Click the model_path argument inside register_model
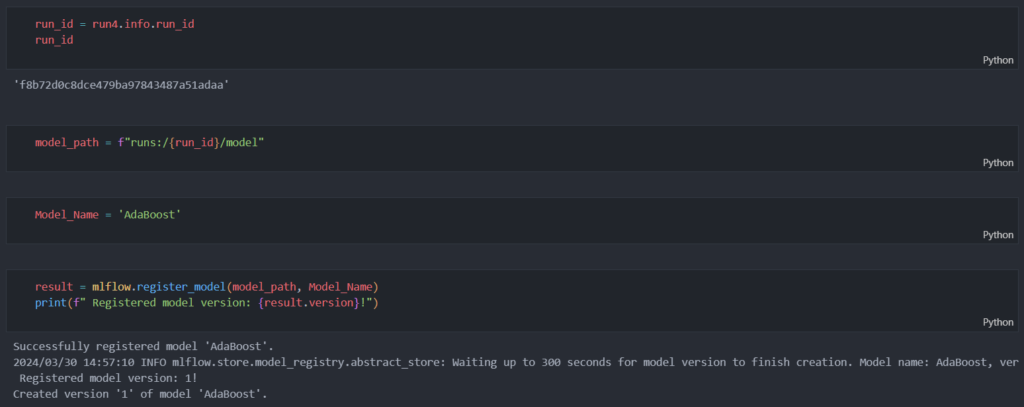Image resolution: width=1024 pixels, height=407 pixels. [264, 287]
